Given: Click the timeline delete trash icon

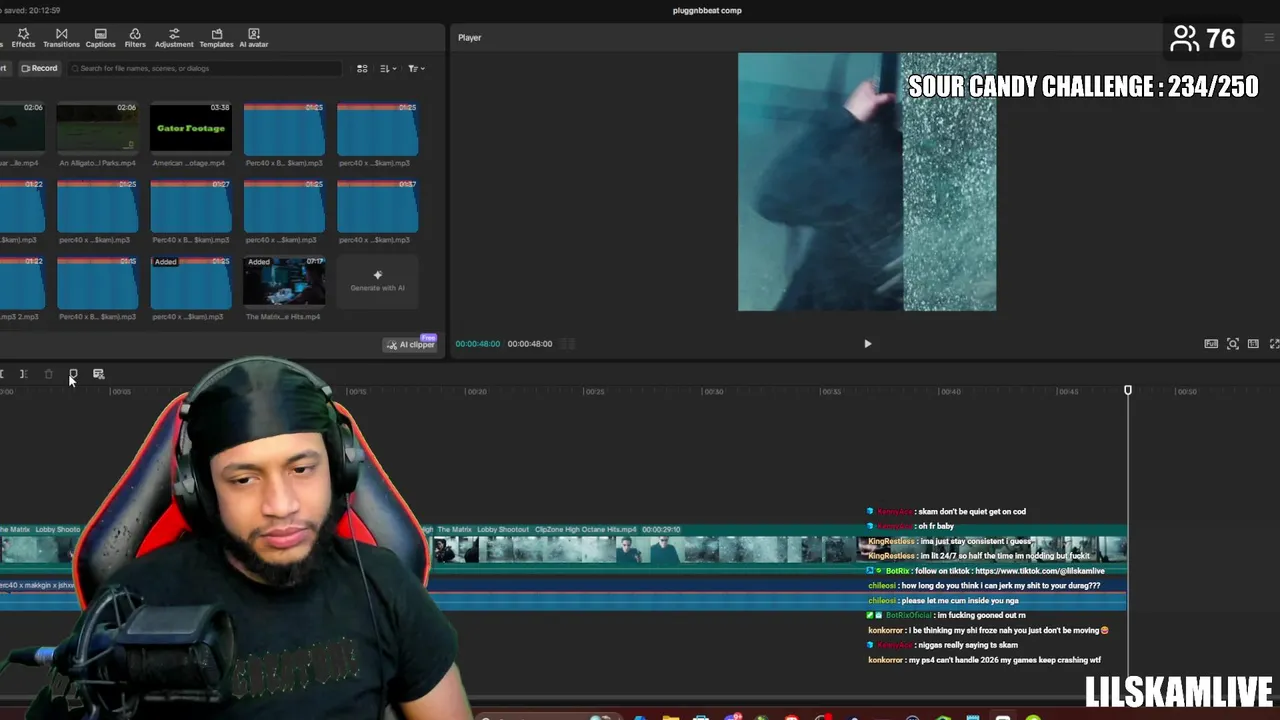Looking at the screenshot, I should 48,374.
